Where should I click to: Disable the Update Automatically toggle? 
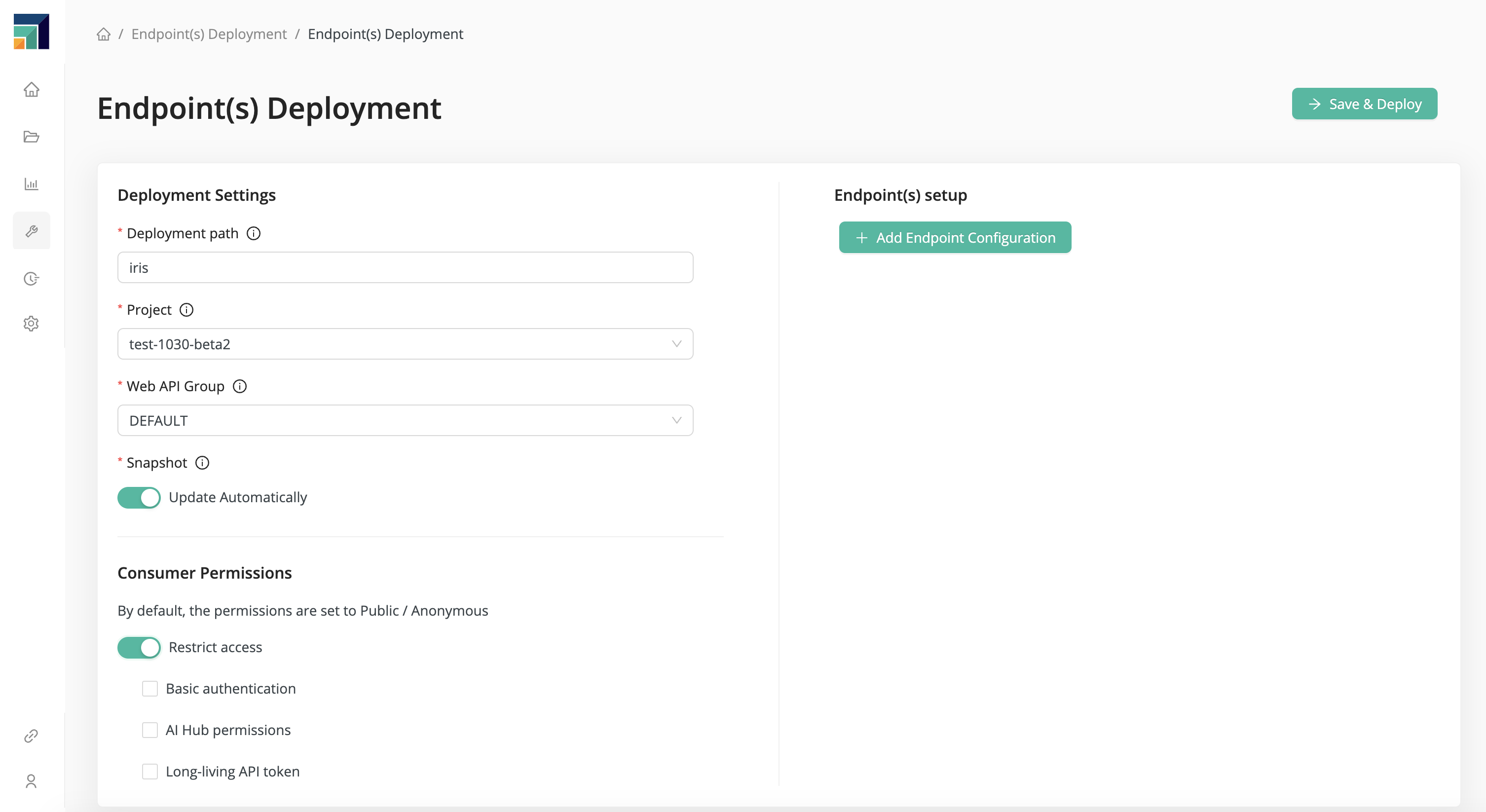pyautogui.click(x=139, y=497)
